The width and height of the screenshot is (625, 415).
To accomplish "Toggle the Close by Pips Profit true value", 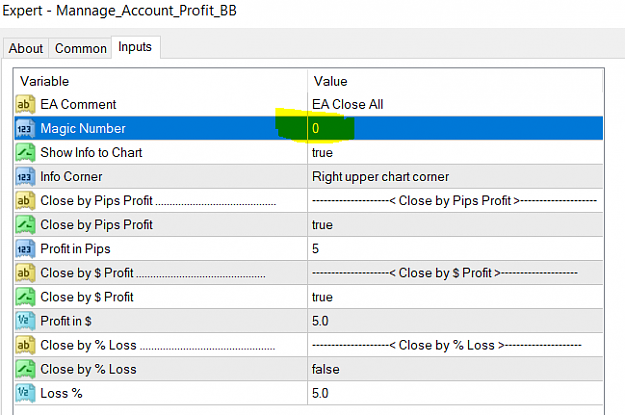I will point(455,225).
